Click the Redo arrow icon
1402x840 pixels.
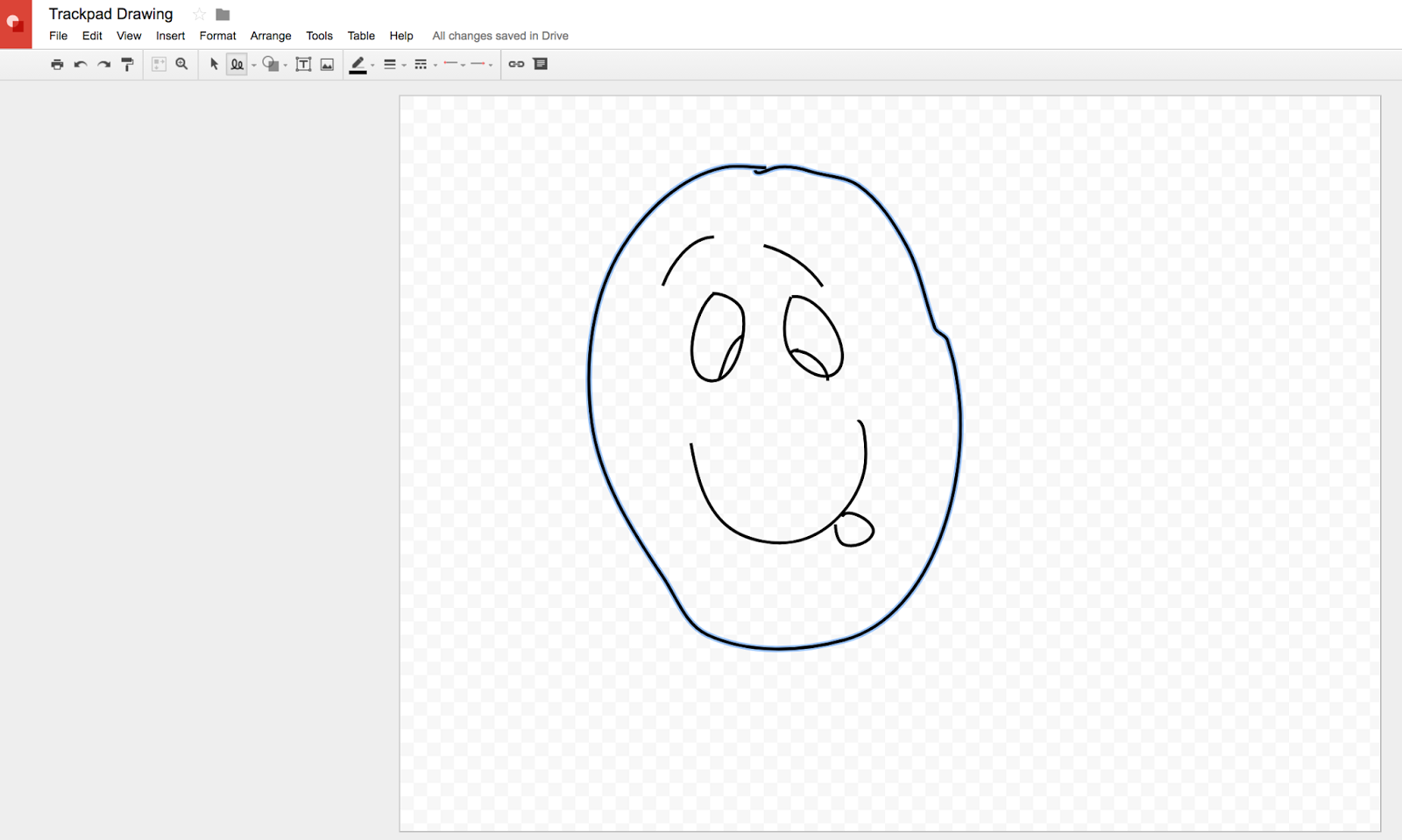[x=104, y=64]
